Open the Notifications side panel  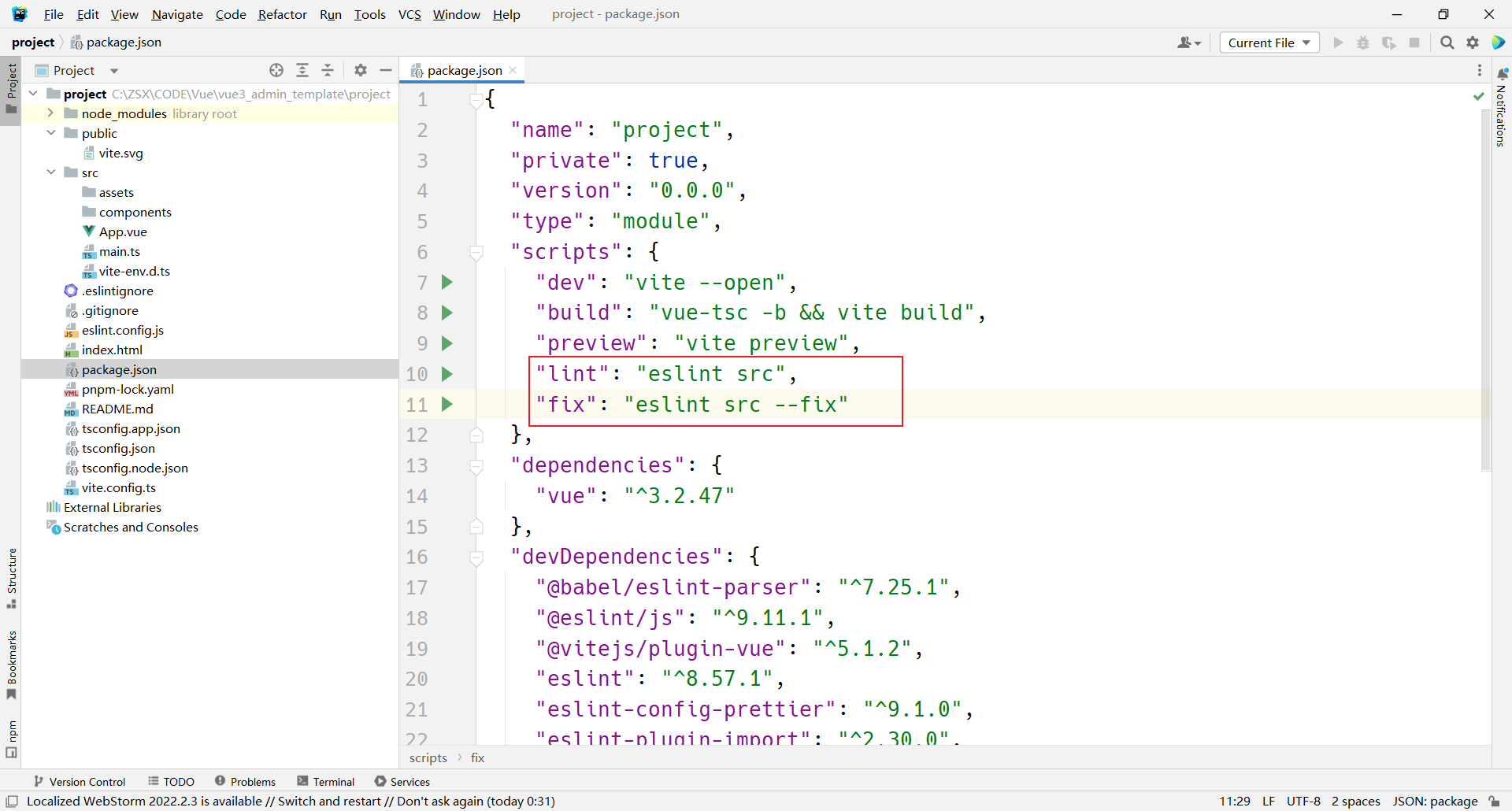[1502, 107]
